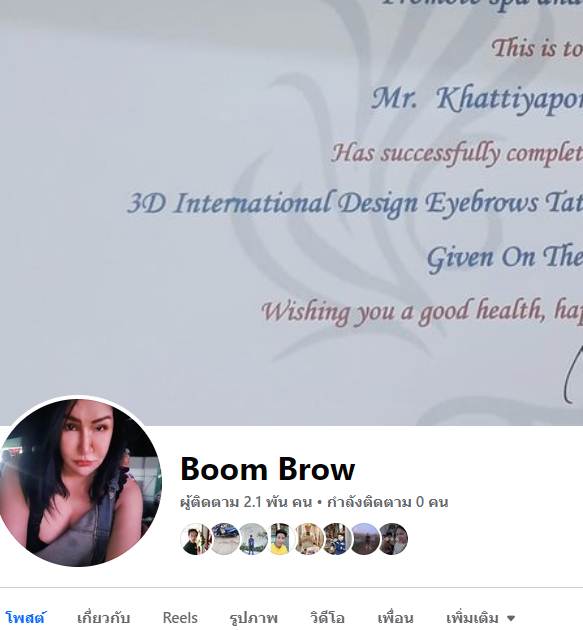Select the วิดีโอ tab
Image resolution: width=583 pixels, height=630 pixels.
point(327,618)
